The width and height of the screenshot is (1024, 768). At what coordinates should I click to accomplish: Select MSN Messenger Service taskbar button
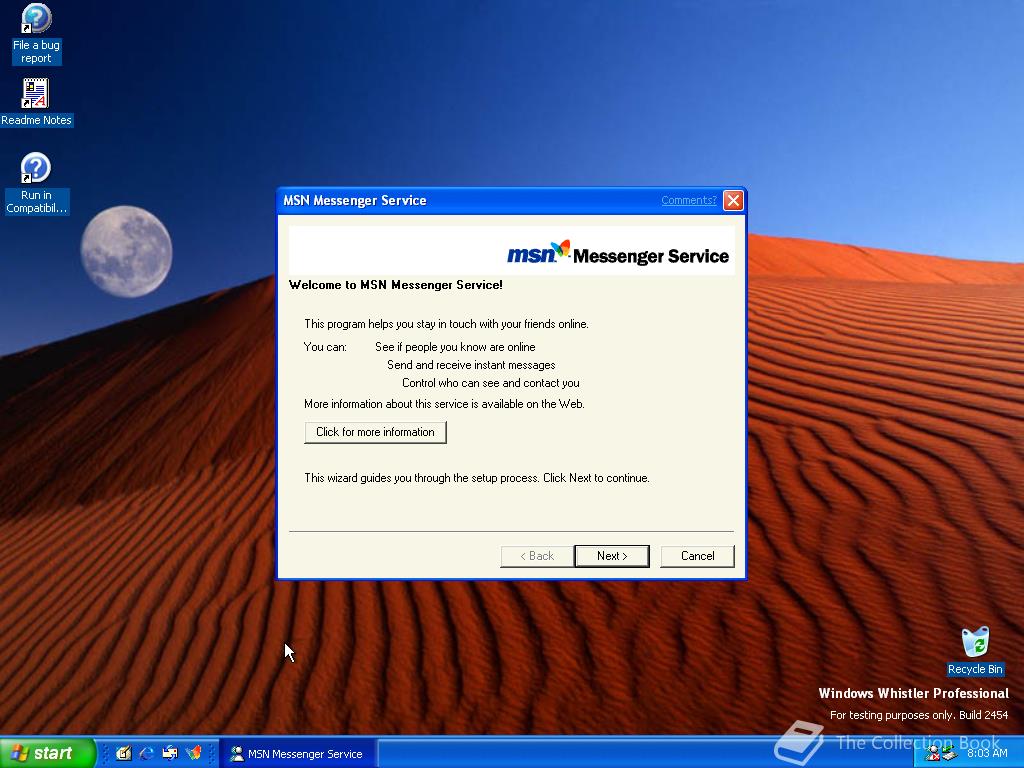coord(297,754)
